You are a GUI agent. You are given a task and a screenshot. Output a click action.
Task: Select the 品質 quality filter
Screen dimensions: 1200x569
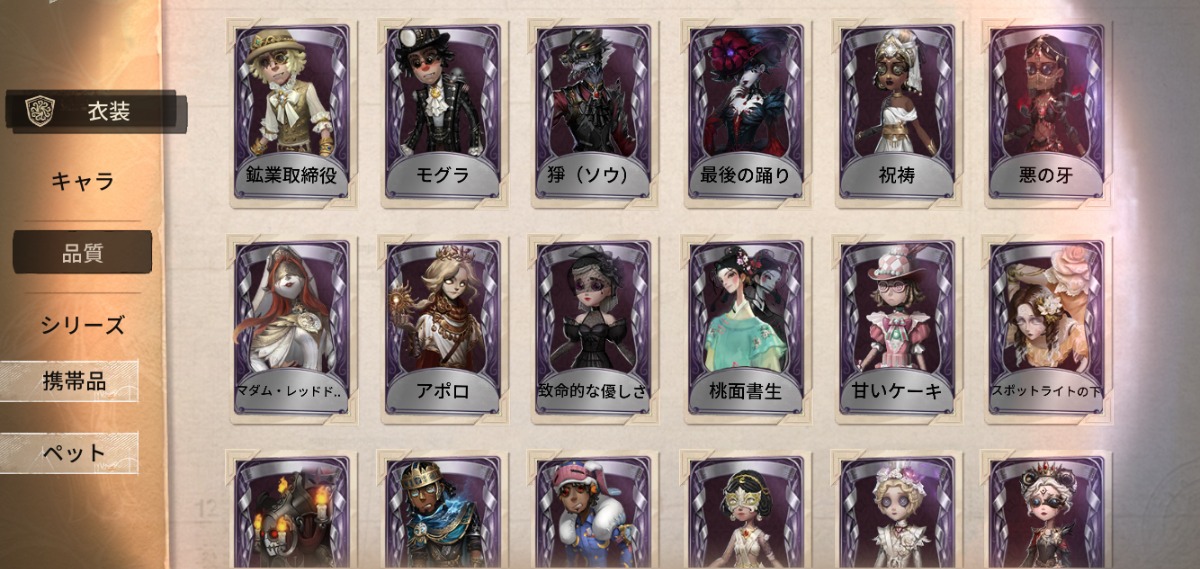tap(82, 252)
